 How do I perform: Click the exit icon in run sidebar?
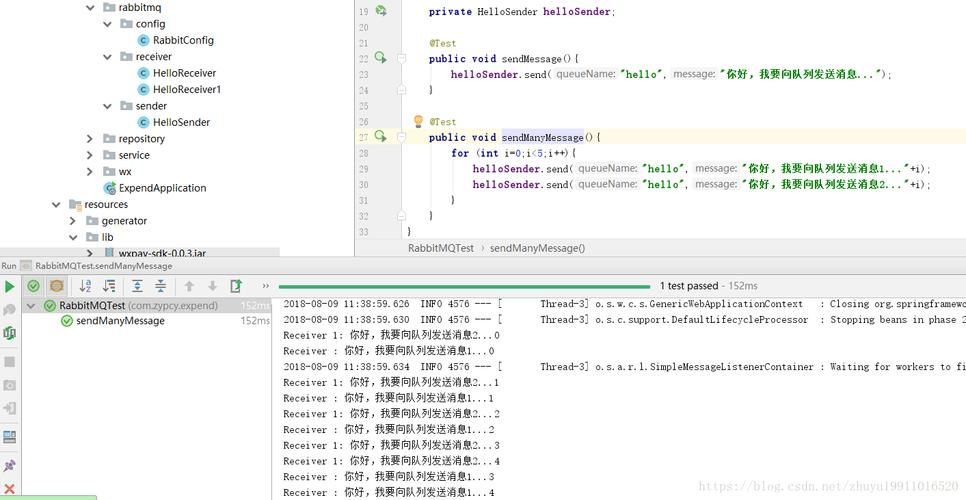9,408
